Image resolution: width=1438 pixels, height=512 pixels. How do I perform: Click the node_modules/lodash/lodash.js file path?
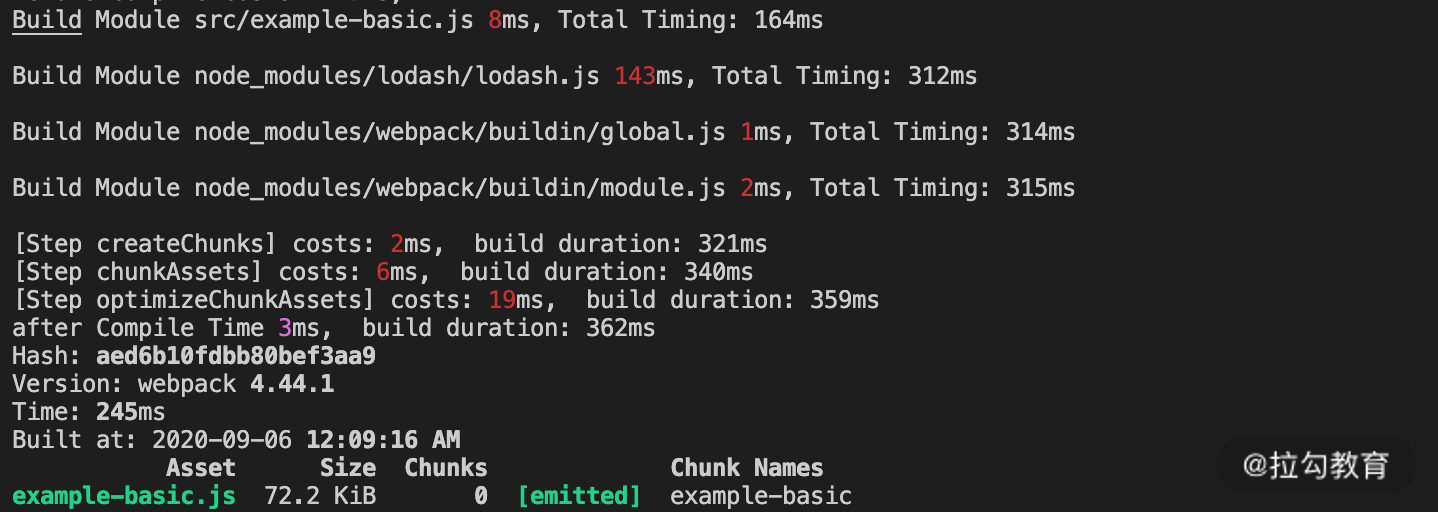click(397, 76)
